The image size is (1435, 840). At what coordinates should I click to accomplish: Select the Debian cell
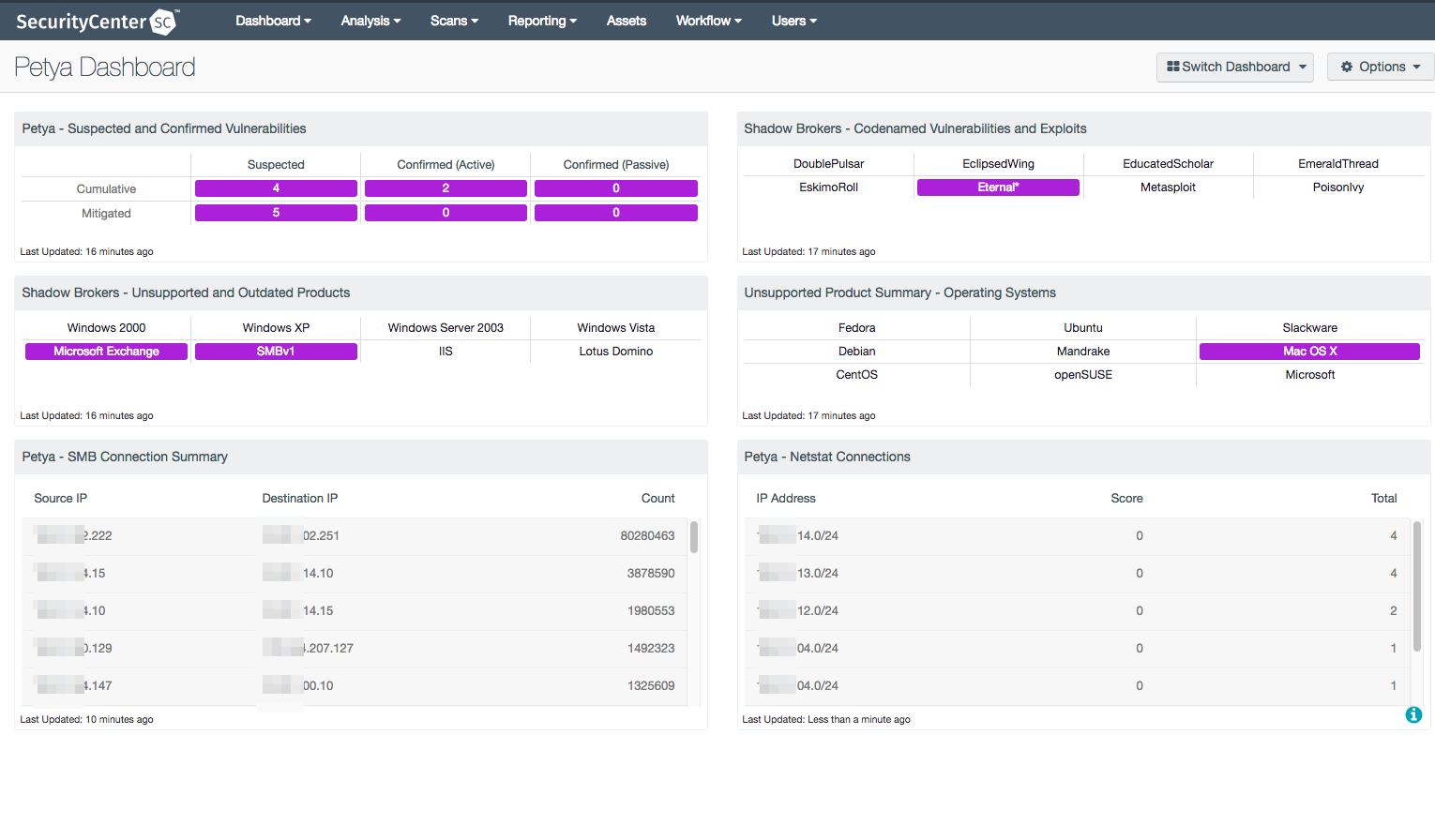856,352
